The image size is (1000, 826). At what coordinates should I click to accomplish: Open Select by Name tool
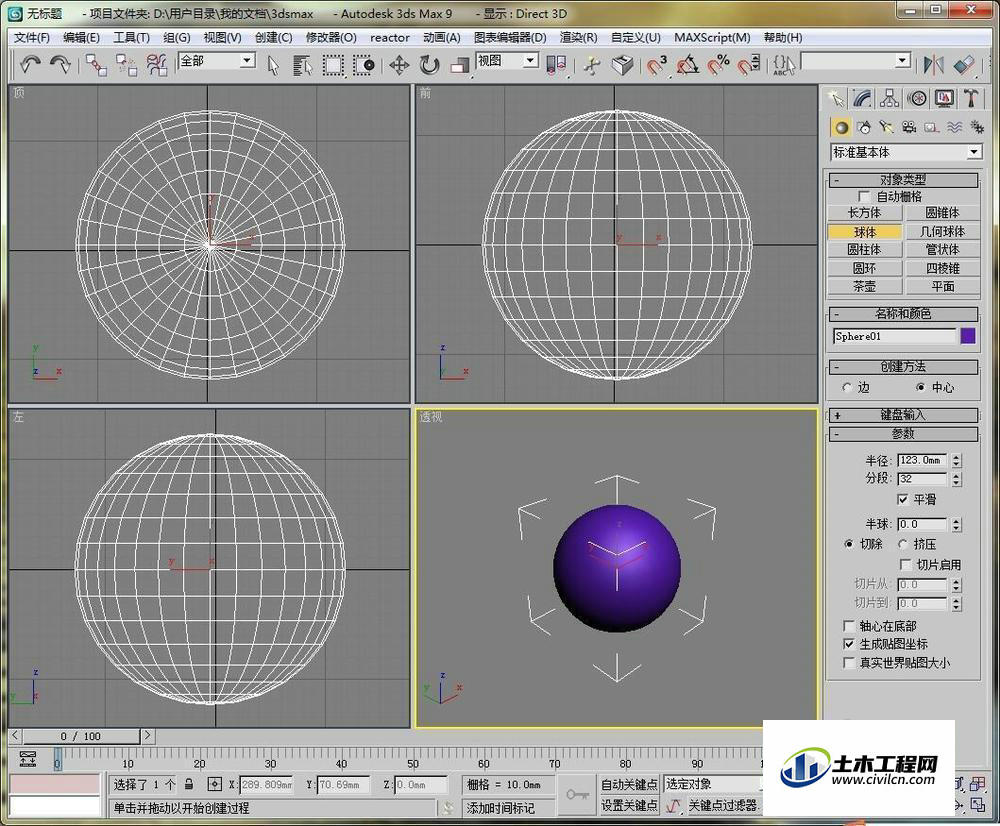click(x=303, y=65)
